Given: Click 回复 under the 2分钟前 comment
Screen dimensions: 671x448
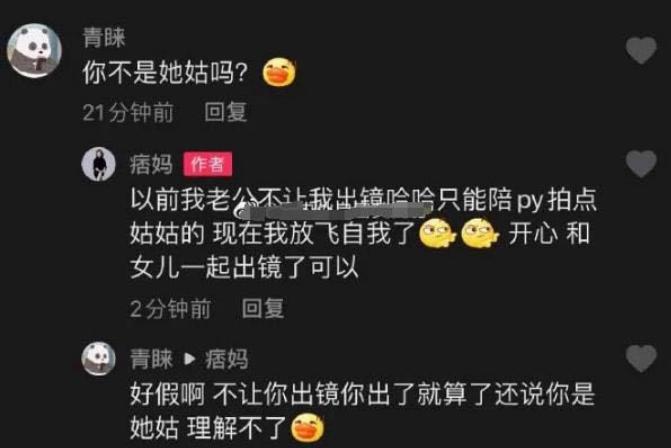Looking at the screenshot, I should 263,309.
